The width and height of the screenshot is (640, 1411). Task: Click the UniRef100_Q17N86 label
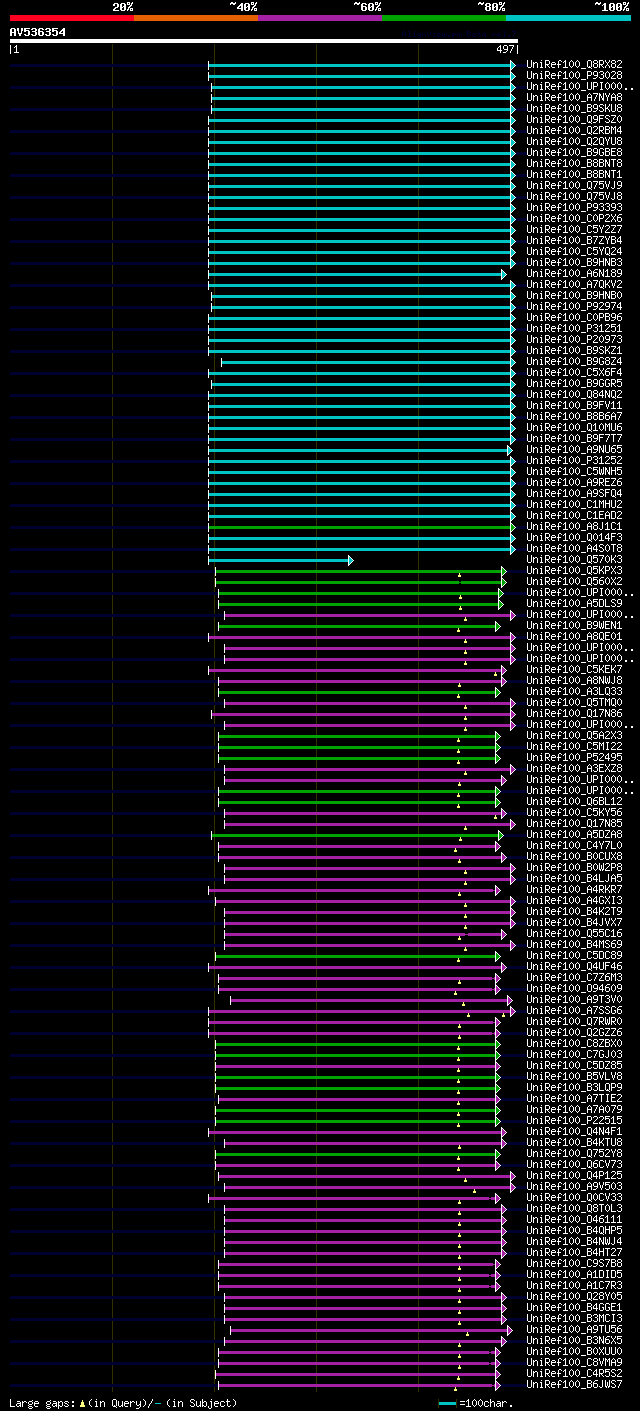(x=574, y=714)
